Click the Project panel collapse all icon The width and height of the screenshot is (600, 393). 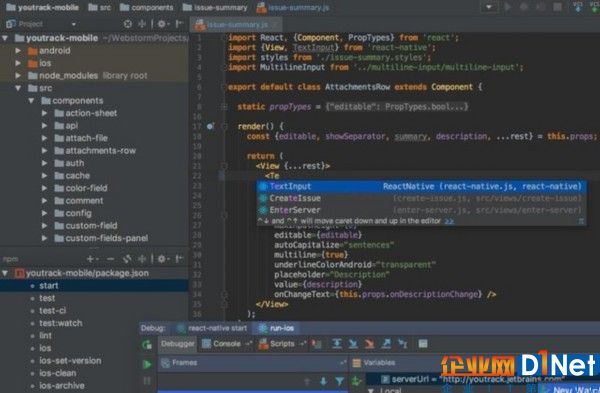point(142,24)
